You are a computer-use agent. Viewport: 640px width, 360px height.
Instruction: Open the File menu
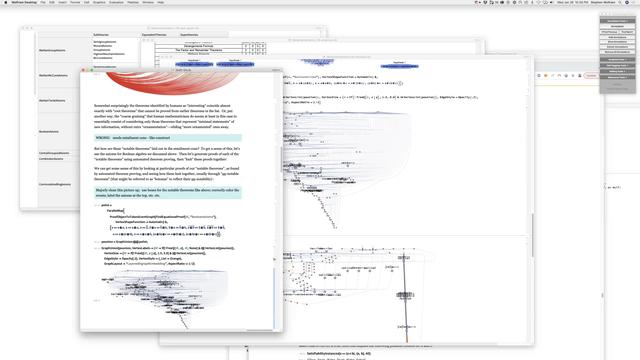(43, 2)
